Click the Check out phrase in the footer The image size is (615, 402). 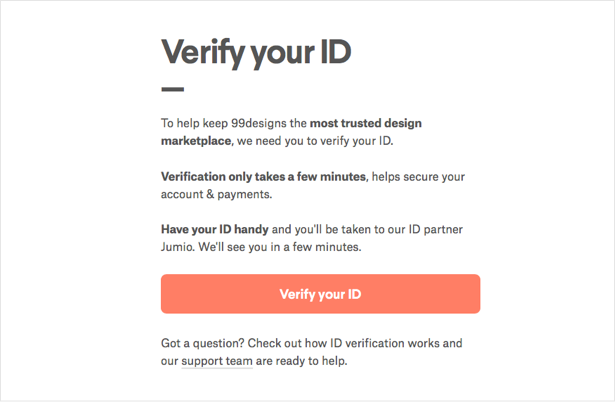[283, 343]
